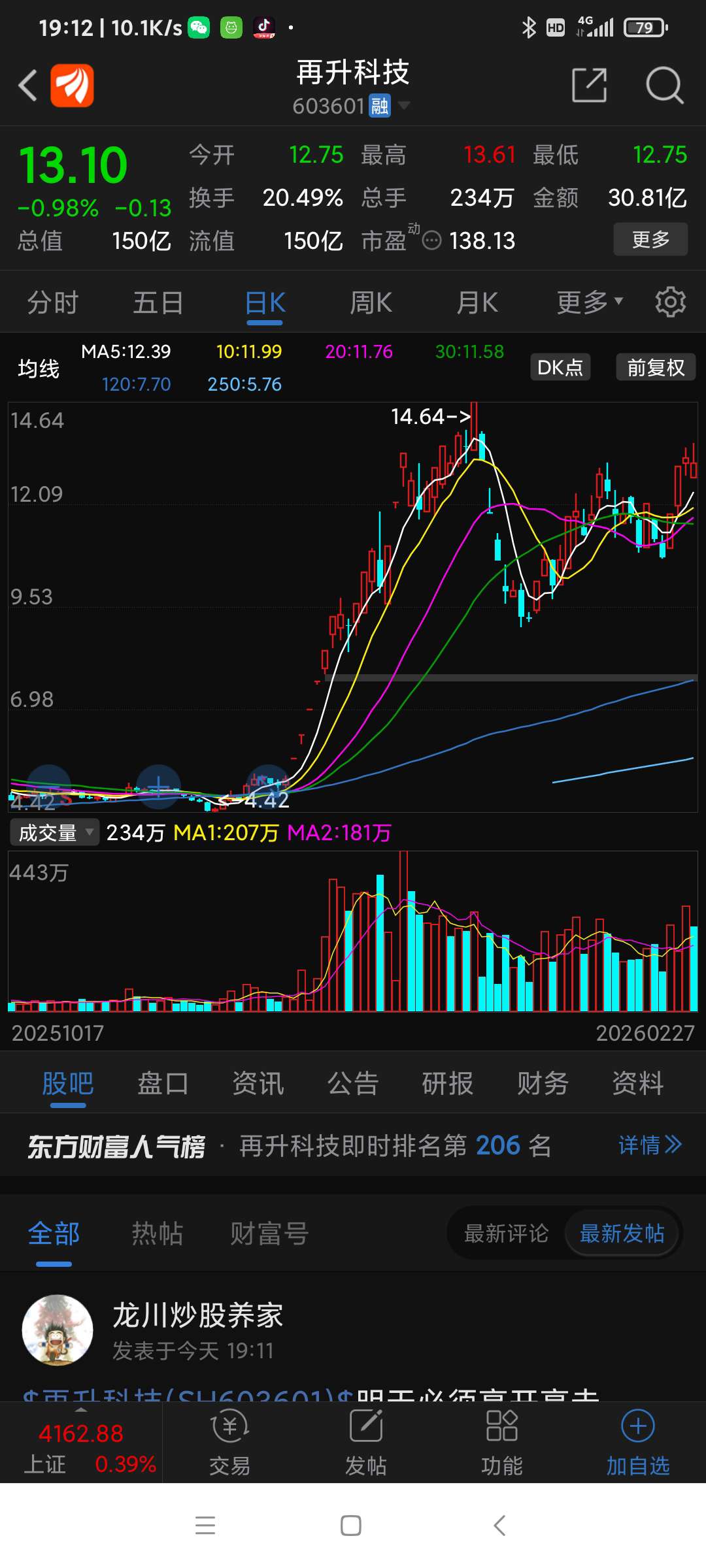Tap the back arrow icon
The image size is (706, 1568).
(27, 86)
